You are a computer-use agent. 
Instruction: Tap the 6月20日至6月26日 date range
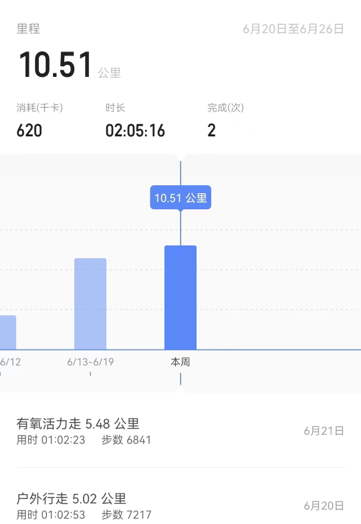[x=293, y=29]
